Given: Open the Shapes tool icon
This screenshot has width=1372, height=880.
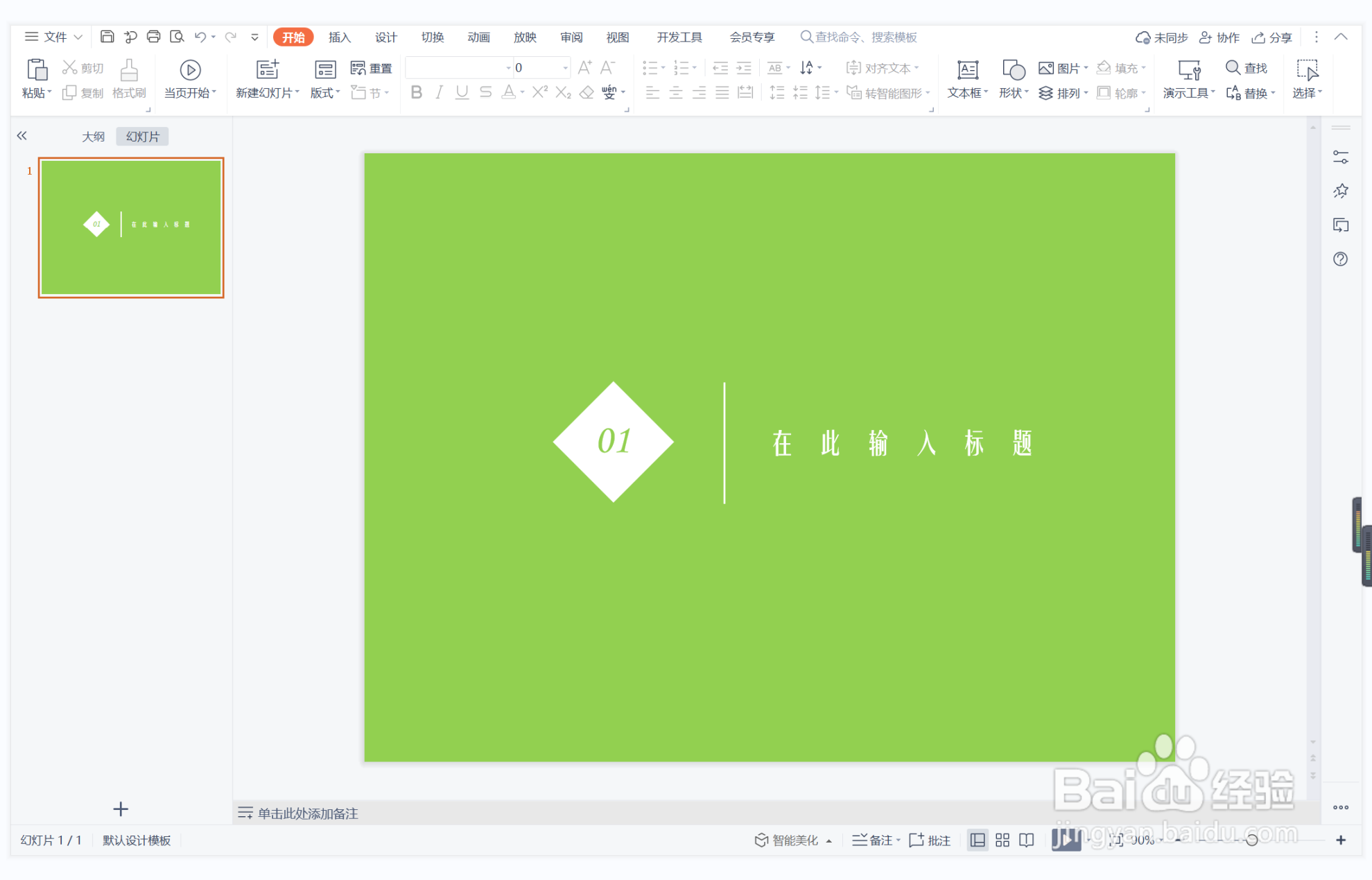Looking at the screenshot, I should click(1013, 70).
